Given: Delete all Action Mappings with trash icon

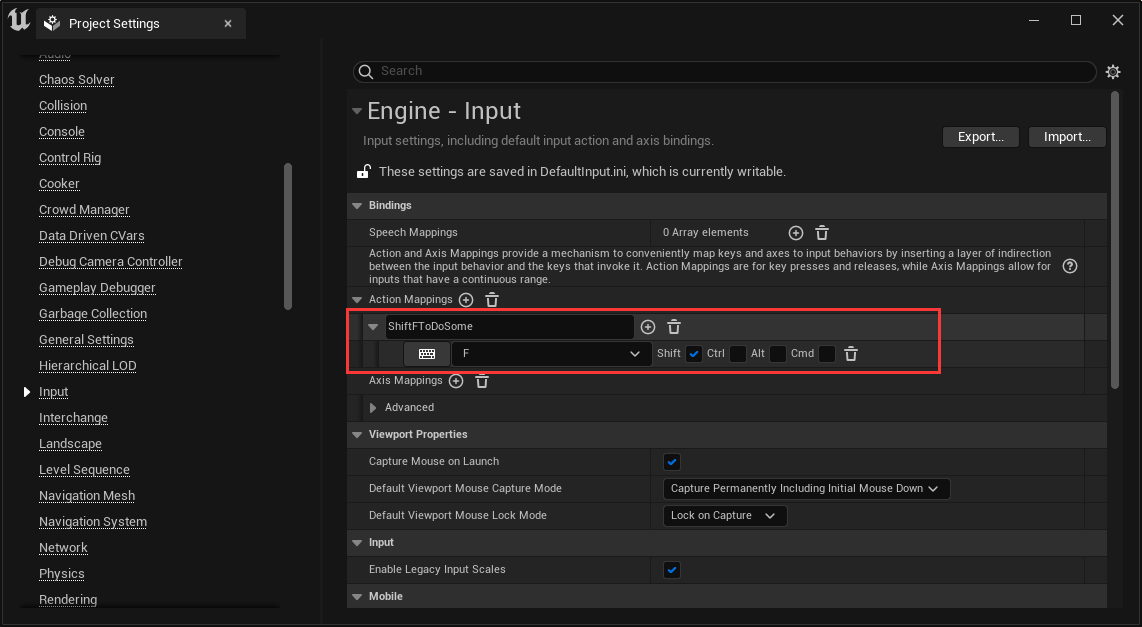Looking at the screenshot, I should tap(492, 300).
